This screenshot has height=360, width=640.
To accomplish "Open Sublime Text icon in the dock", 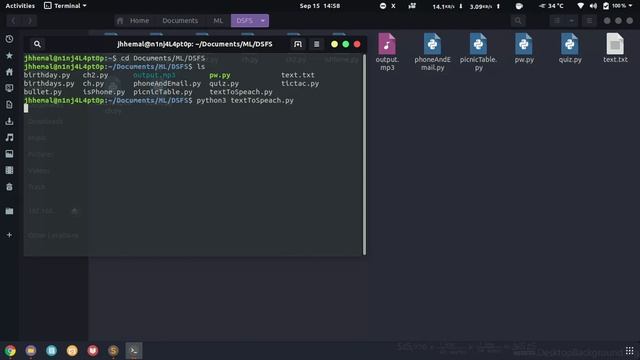I will pos(113,351).
